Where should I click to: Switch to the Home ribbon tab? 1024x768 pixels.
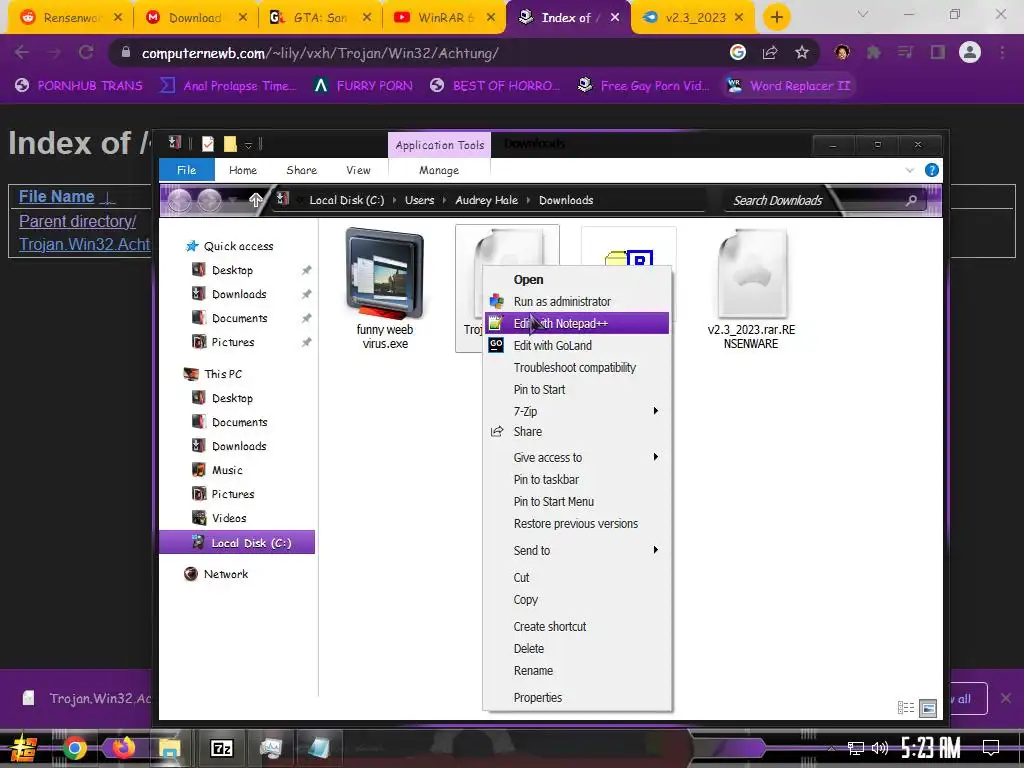point(243,170)
